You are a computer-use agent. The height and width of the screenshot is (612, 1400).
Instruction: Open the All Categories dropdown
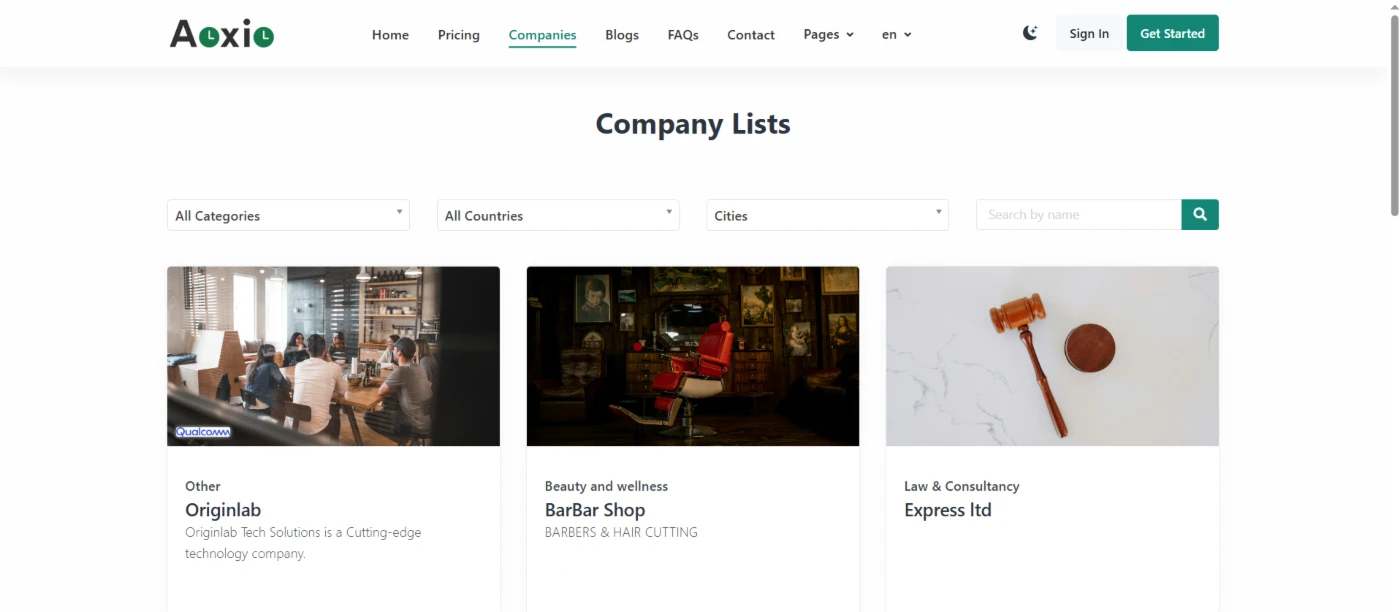tap(288, 215)
